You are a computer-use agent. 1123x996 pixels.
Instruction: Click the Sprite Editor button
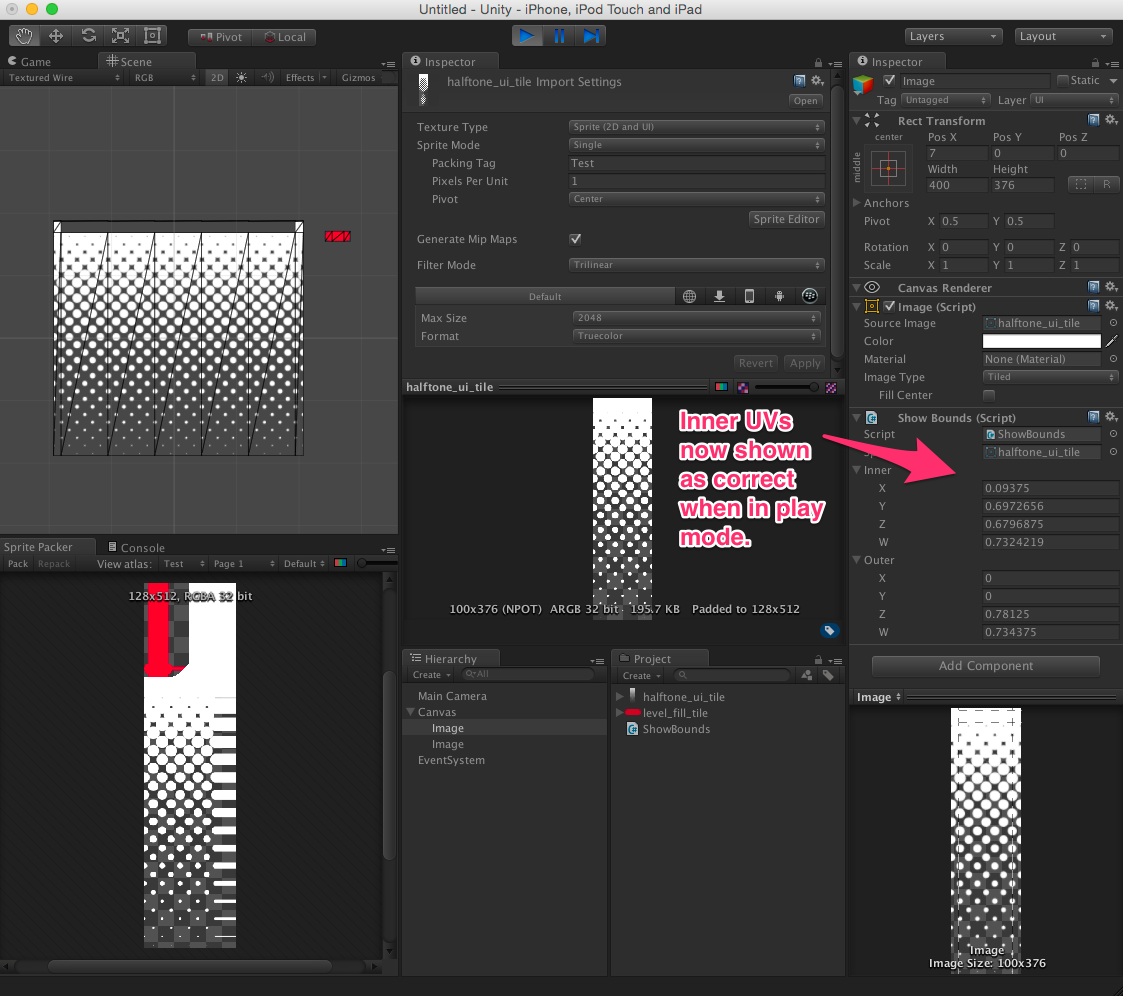[x=786, y=219]
